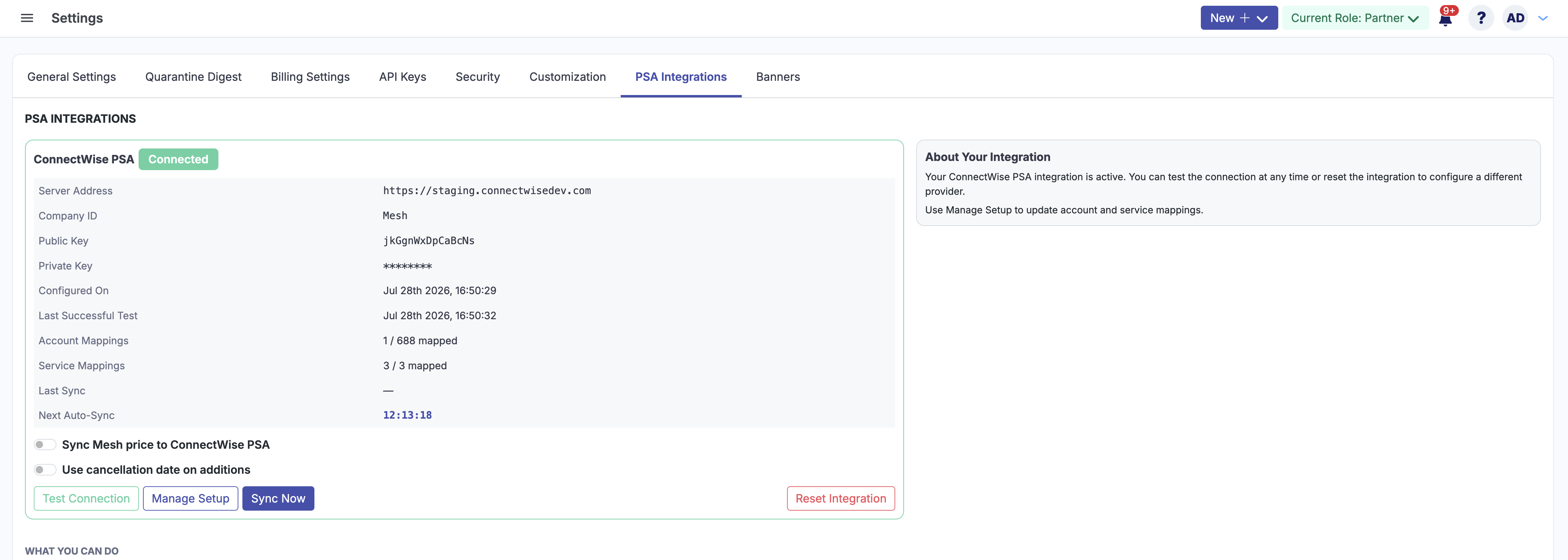Click the Service Mappings label
The width and height of the screenshot is (1568, 560).
tap(81, 366)
